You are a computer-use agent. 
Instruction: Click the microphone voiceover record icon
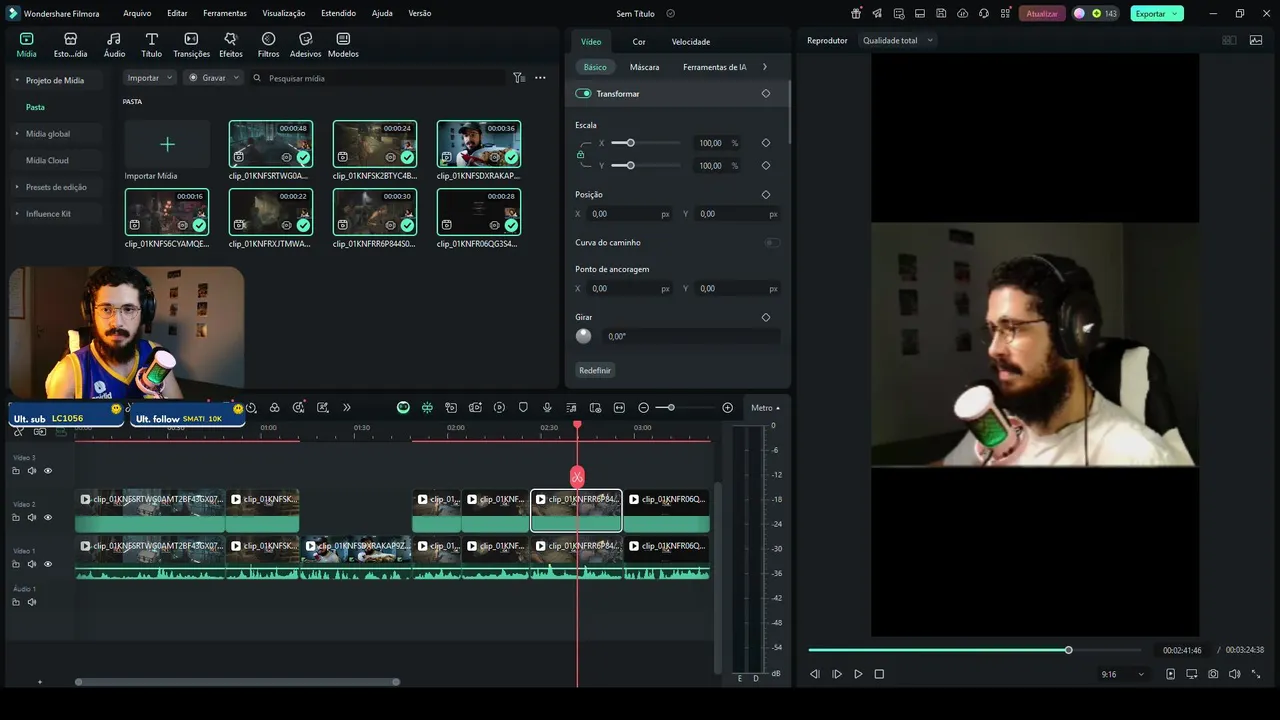[x=547, y=408]
